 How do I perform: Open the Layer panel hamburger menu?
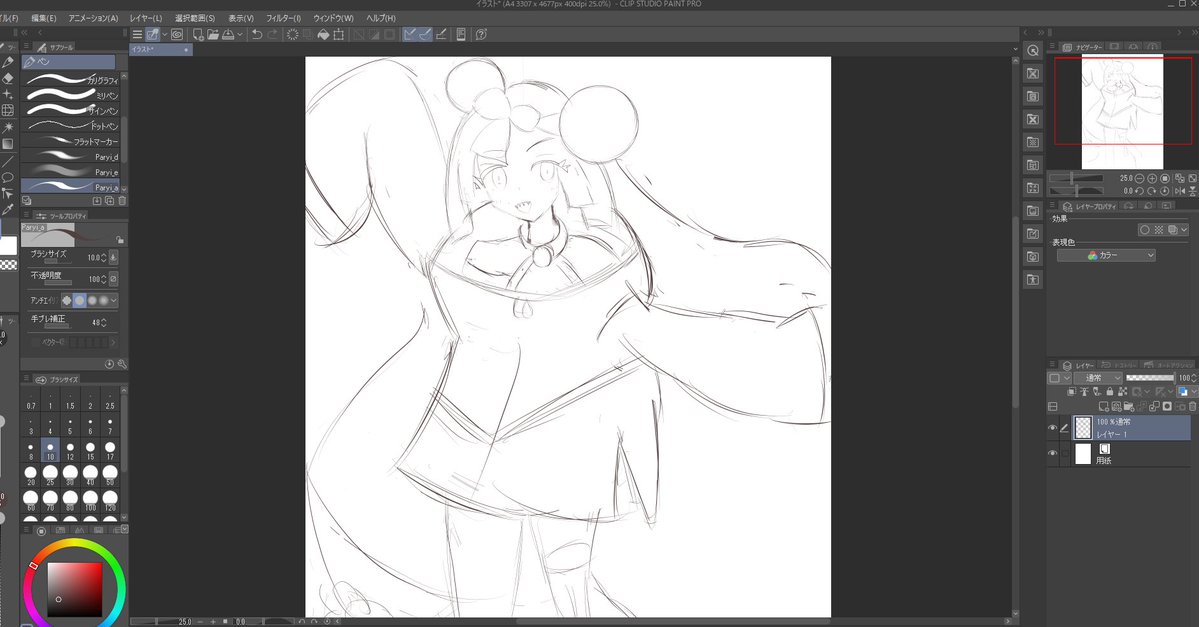(x=1052, y=365)
